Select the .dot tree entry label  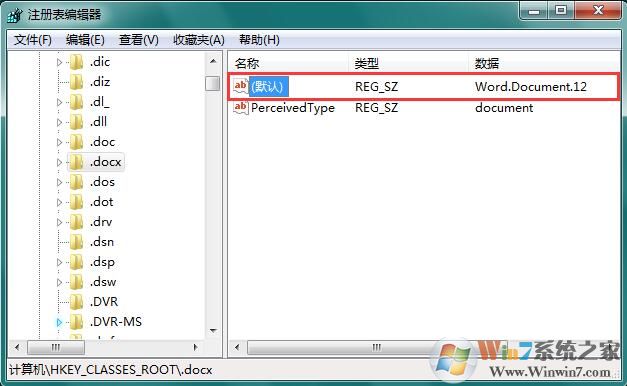(102, 202)
